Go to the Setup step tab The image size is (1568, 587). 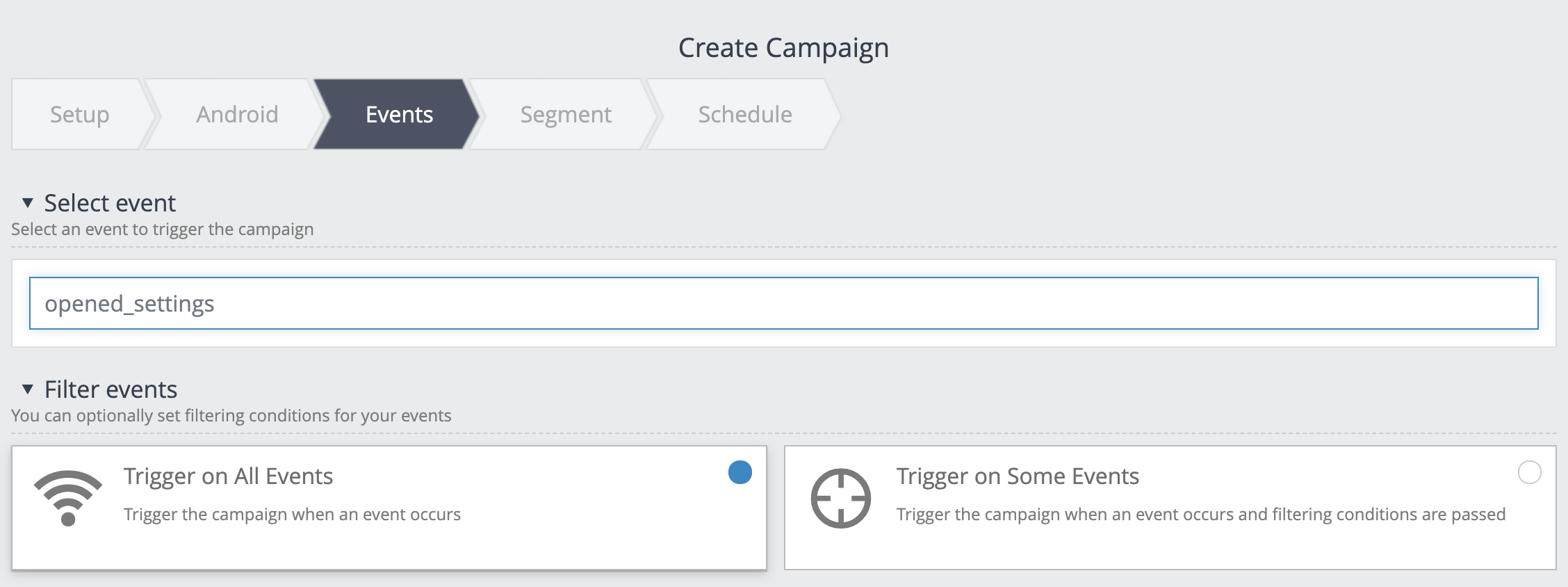[x=79, y=114]
